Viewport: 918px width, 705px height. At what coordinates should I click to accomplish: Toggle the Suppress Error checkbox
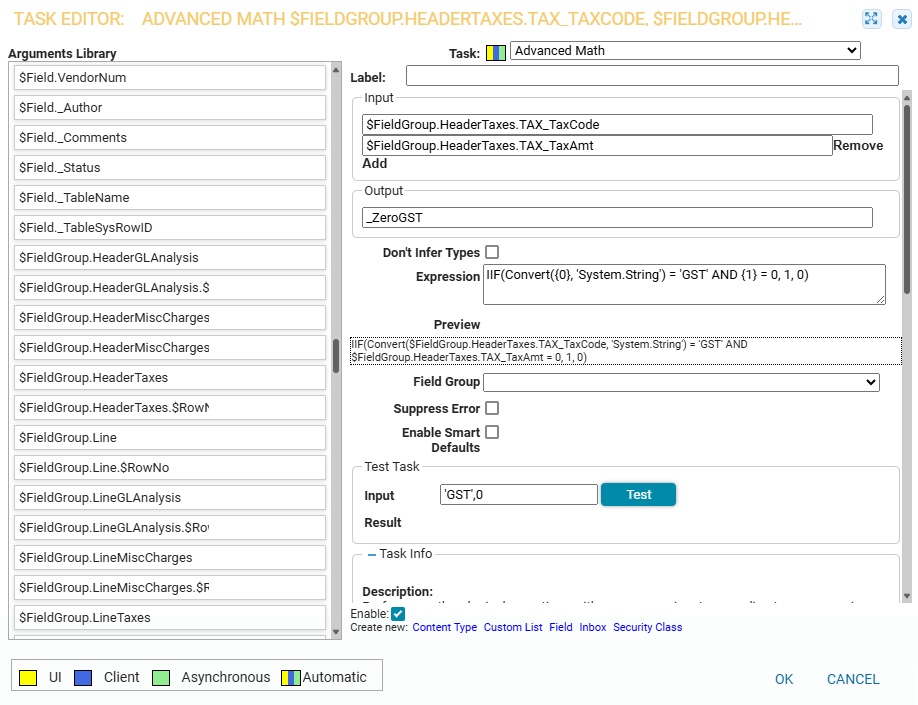tap(492, 408)
